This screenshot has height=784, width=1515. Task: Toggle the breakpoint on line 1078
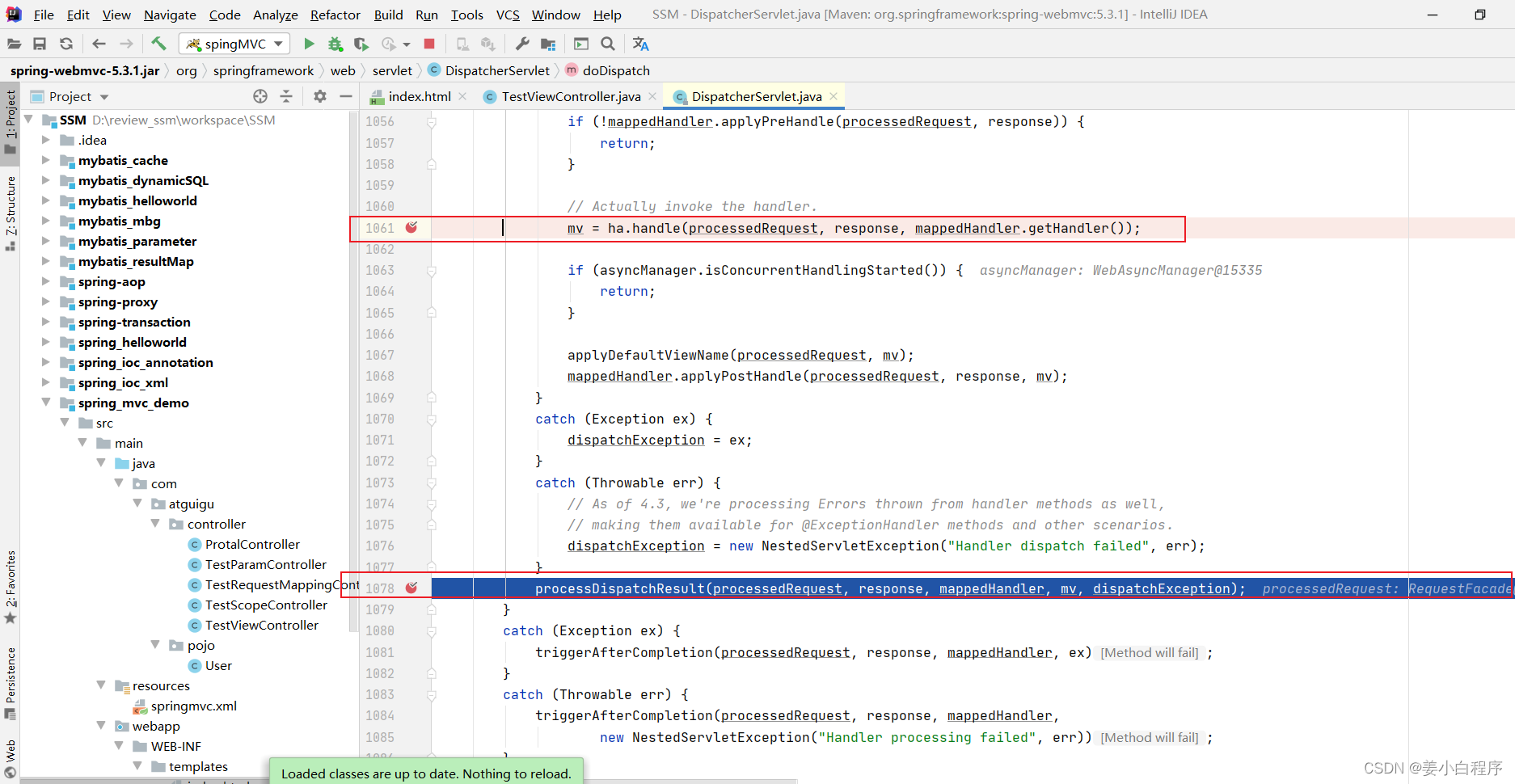pyautogui.click(x=411, y=588)
